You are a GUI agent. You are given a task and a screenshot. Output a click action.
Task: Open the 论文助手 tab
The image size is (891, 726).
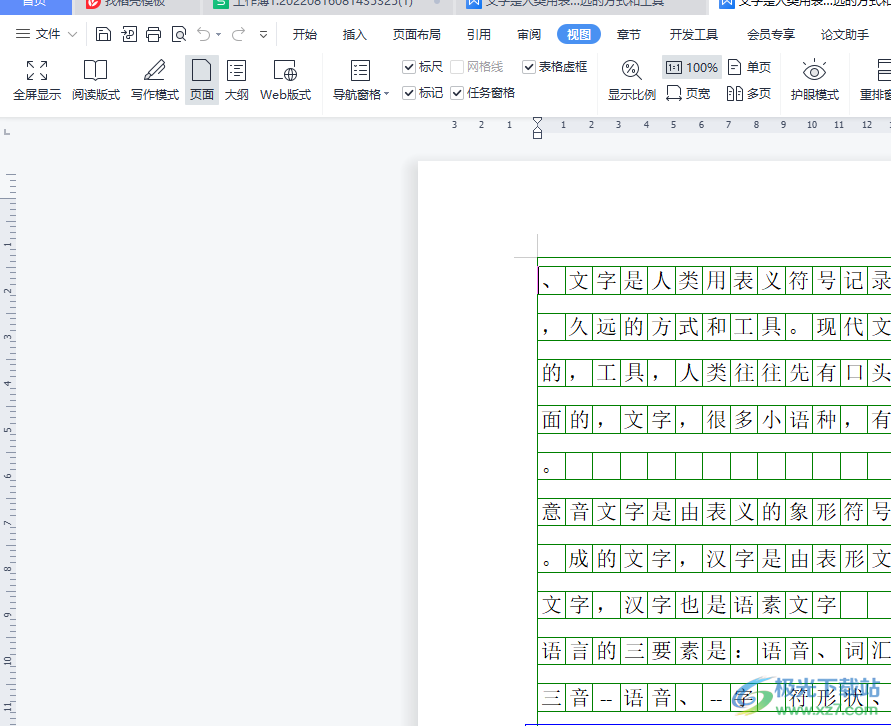844,35
